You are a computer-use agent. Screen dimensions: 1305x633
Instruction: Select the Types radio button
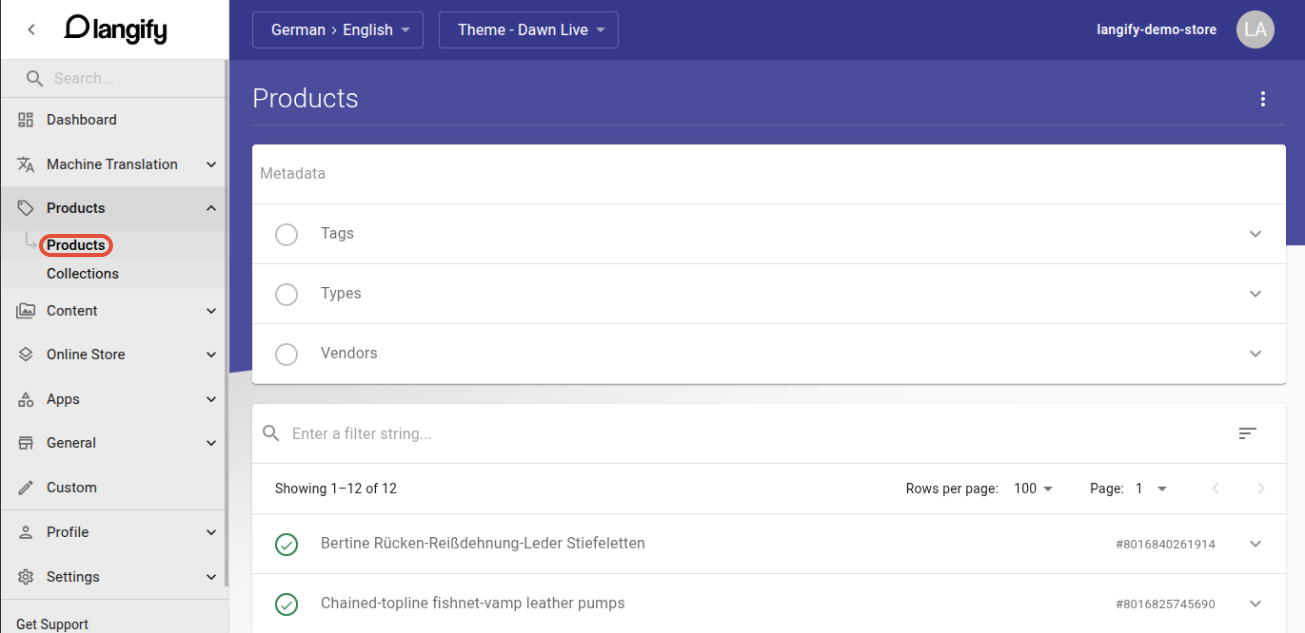(286, 294)
